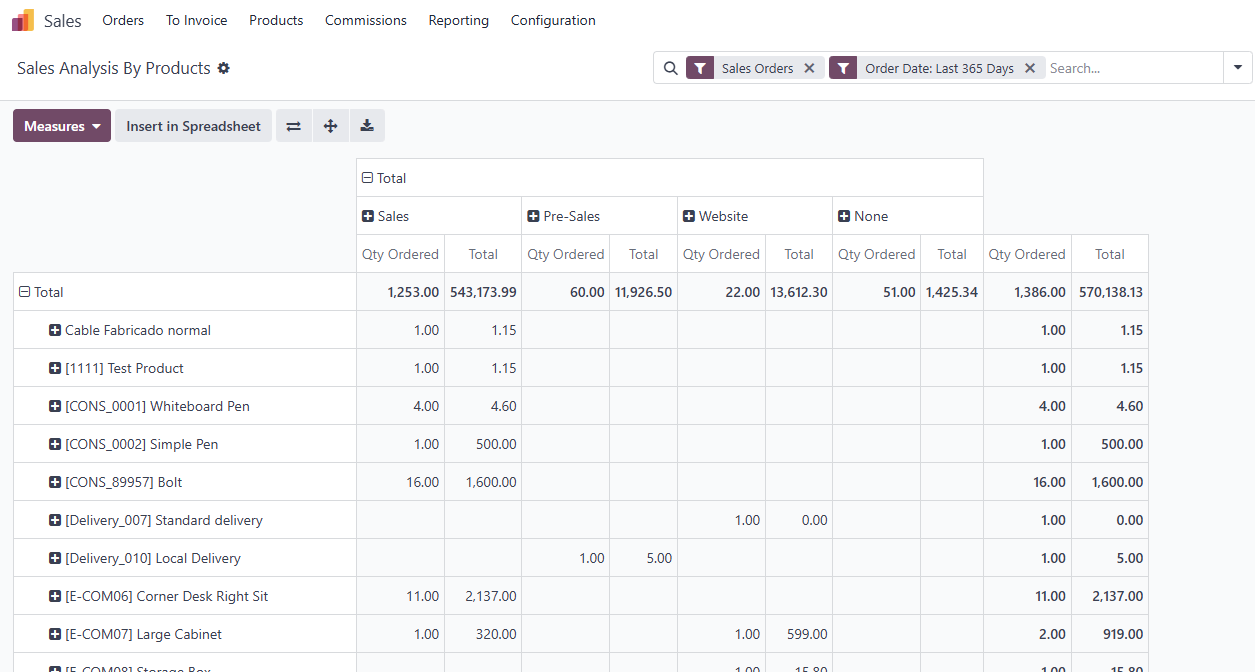Expand the Website column group
Screen dimensions: 1255x672
click(x=689, y=216)
